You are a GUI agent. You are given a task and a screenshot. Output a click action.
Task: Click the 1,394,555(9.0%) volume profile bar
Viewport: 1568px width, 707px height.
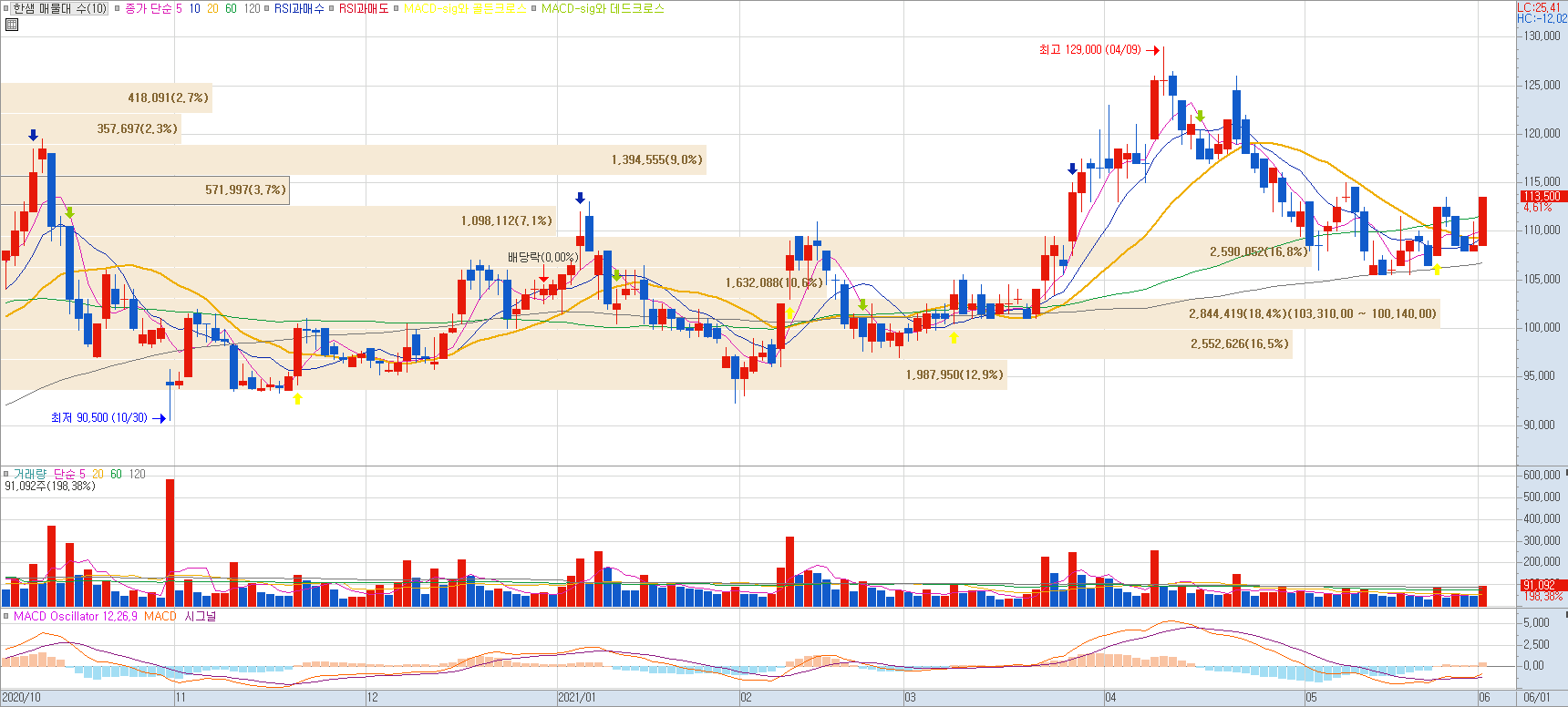click(x=353, y=159)
